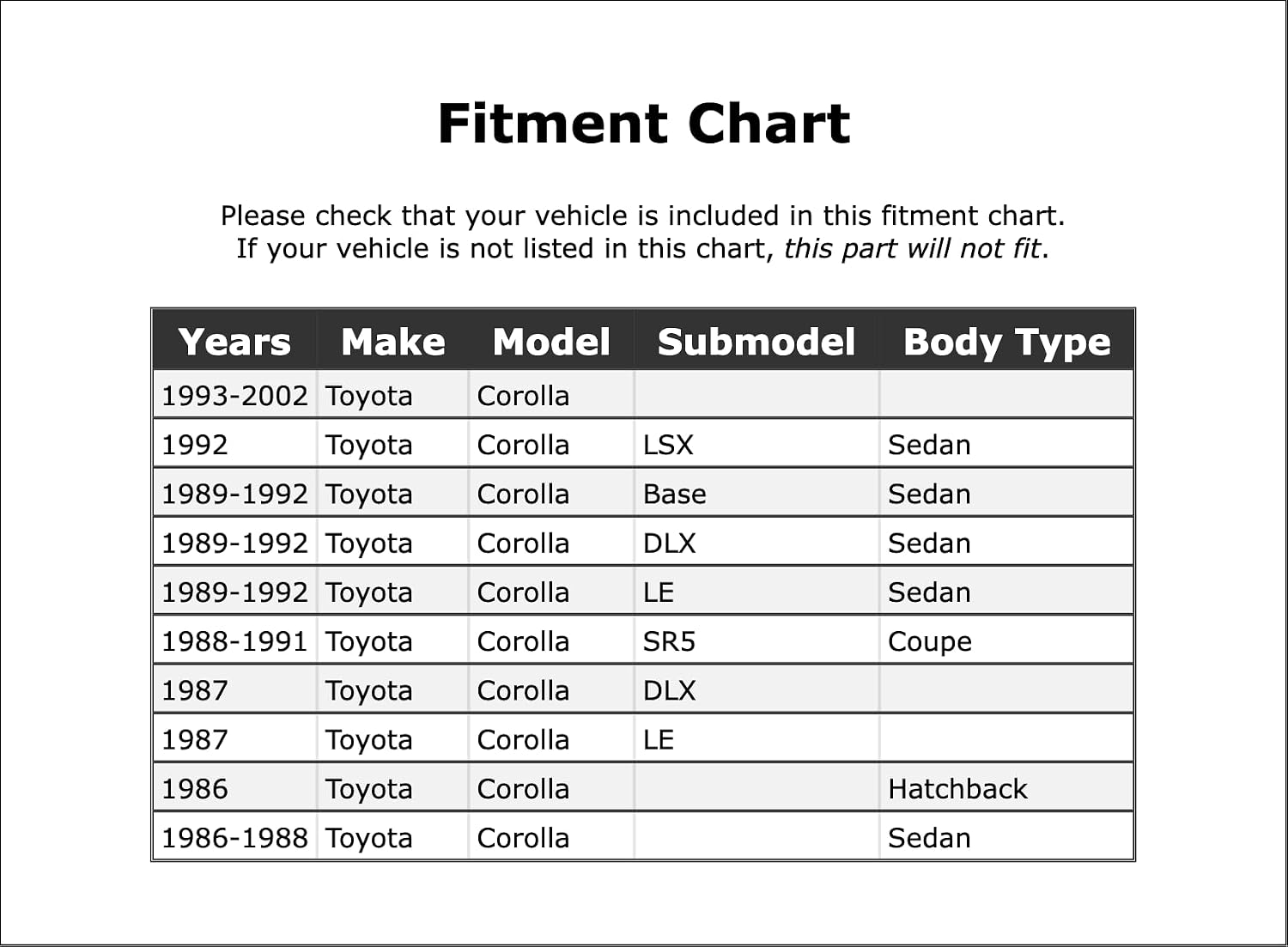Click the Model column header
The width and height of the screenshot is (1288, 947).
pos(551,341)
